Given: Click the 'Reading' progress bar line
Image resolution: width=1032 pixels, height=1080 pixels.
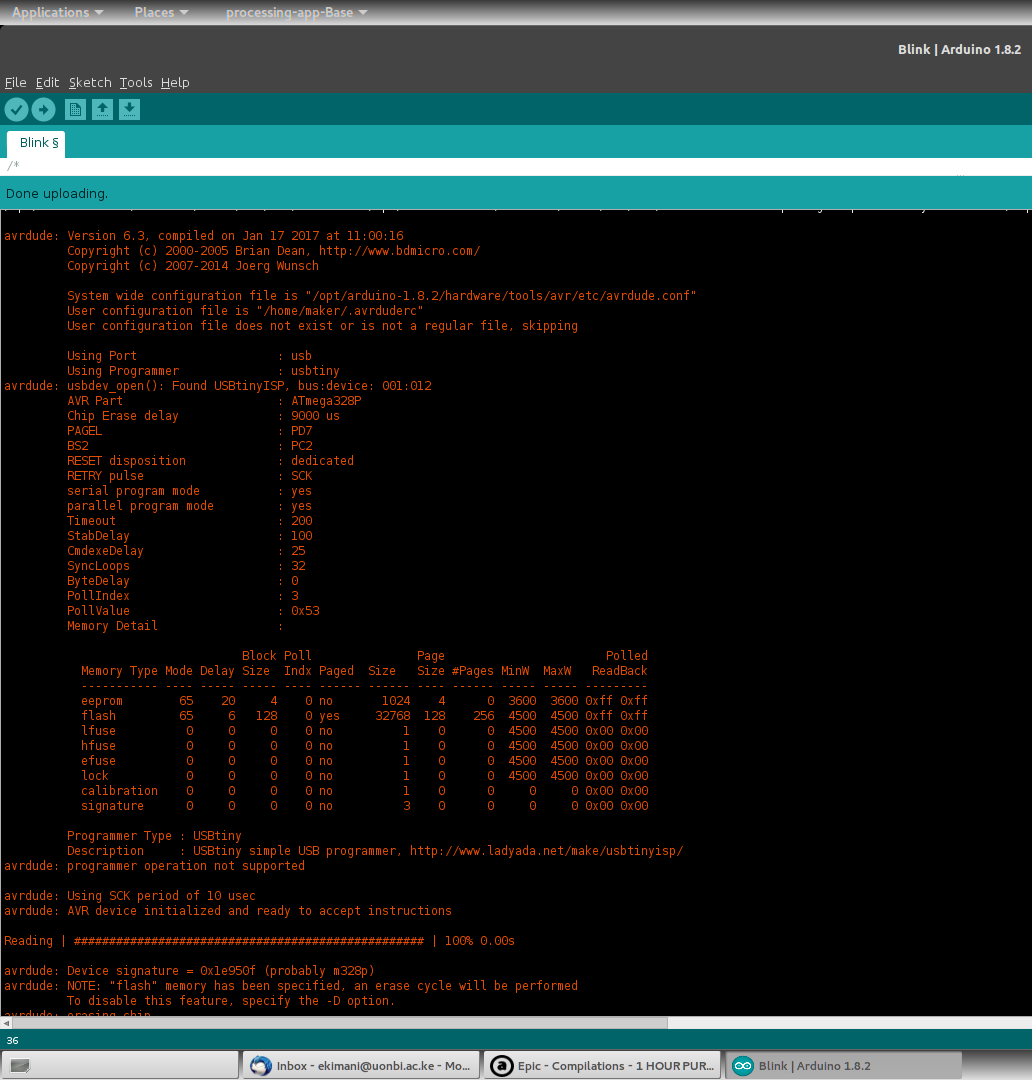Looking at the screenshot, I should 260,941.
